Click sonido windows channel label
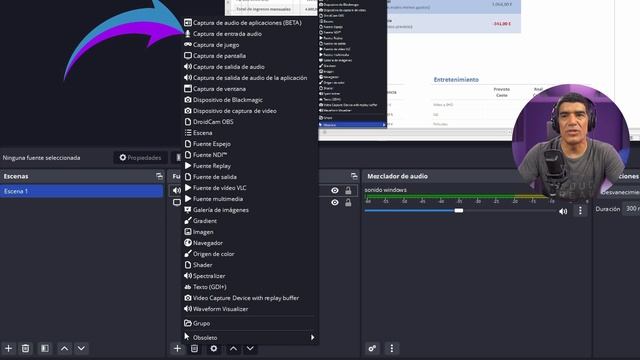 pos(385,190)
